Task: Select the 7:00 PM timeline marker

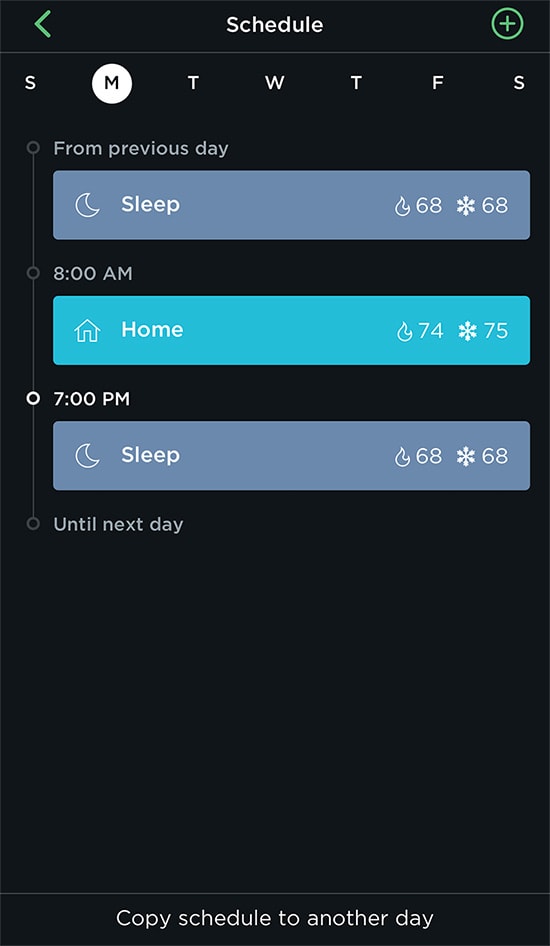Action: coord(33,399)
